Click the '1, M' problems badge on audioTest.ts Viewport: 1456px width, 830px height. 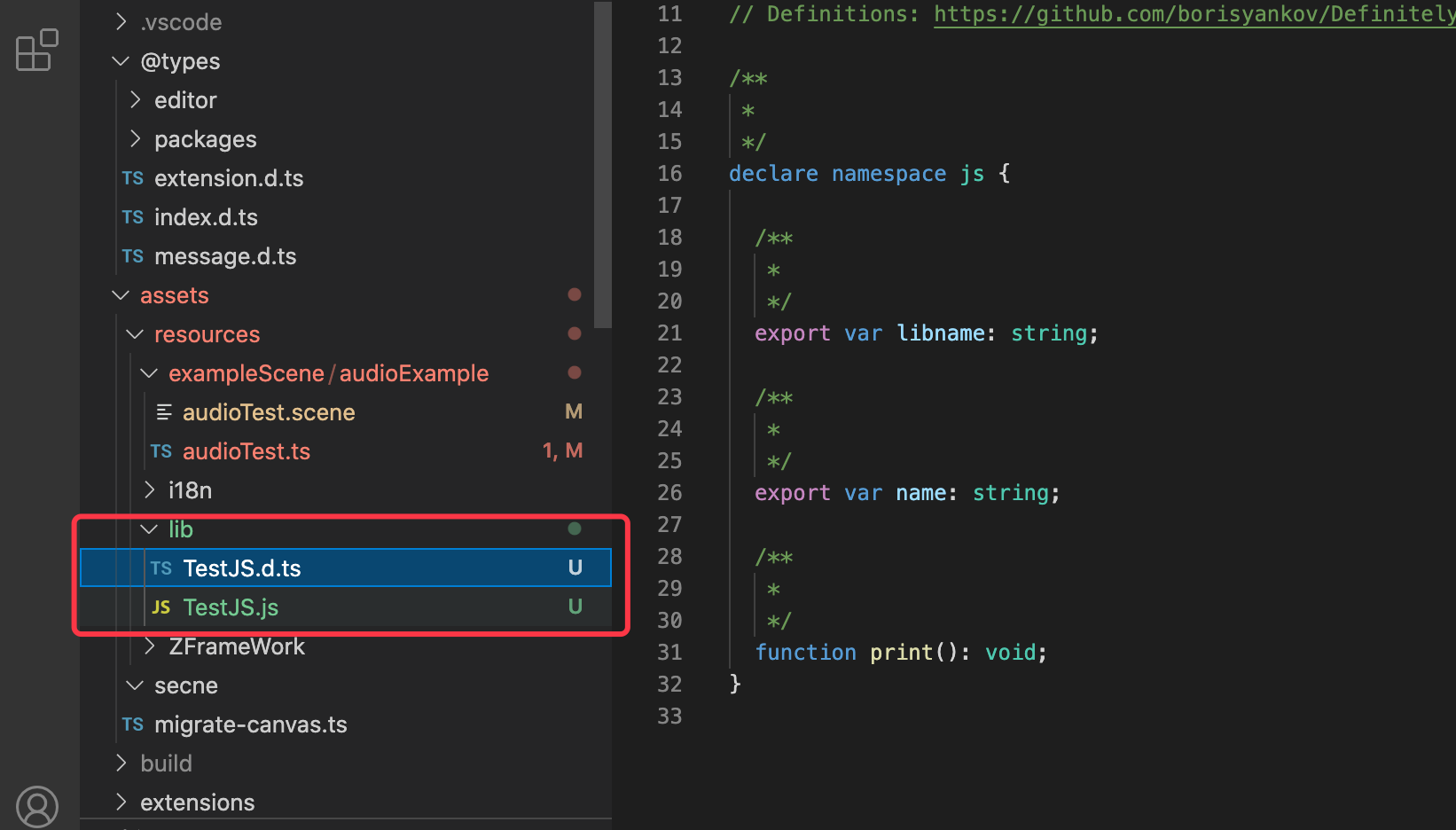click(562, 450)
